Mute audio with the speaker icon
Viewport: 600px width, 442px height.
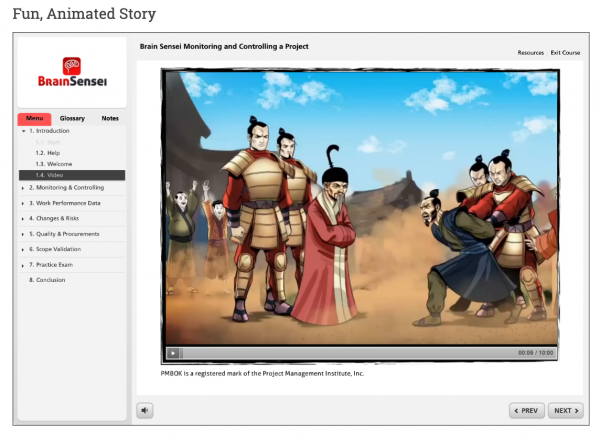(x=145, y=411)
